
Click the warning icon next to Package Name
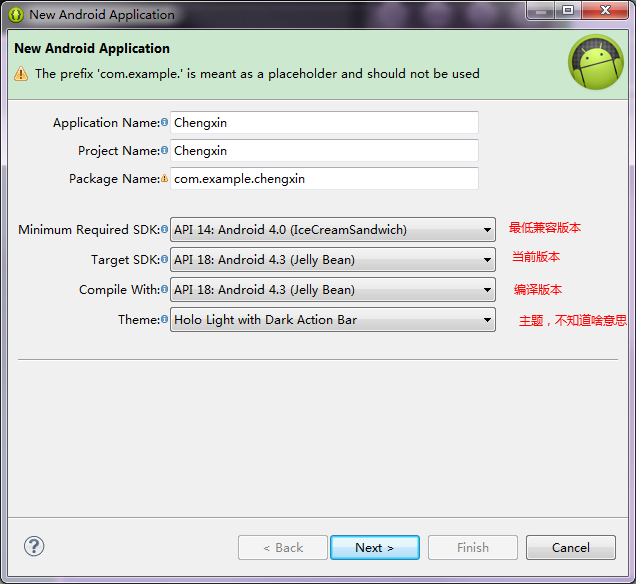tap(164, 178)
